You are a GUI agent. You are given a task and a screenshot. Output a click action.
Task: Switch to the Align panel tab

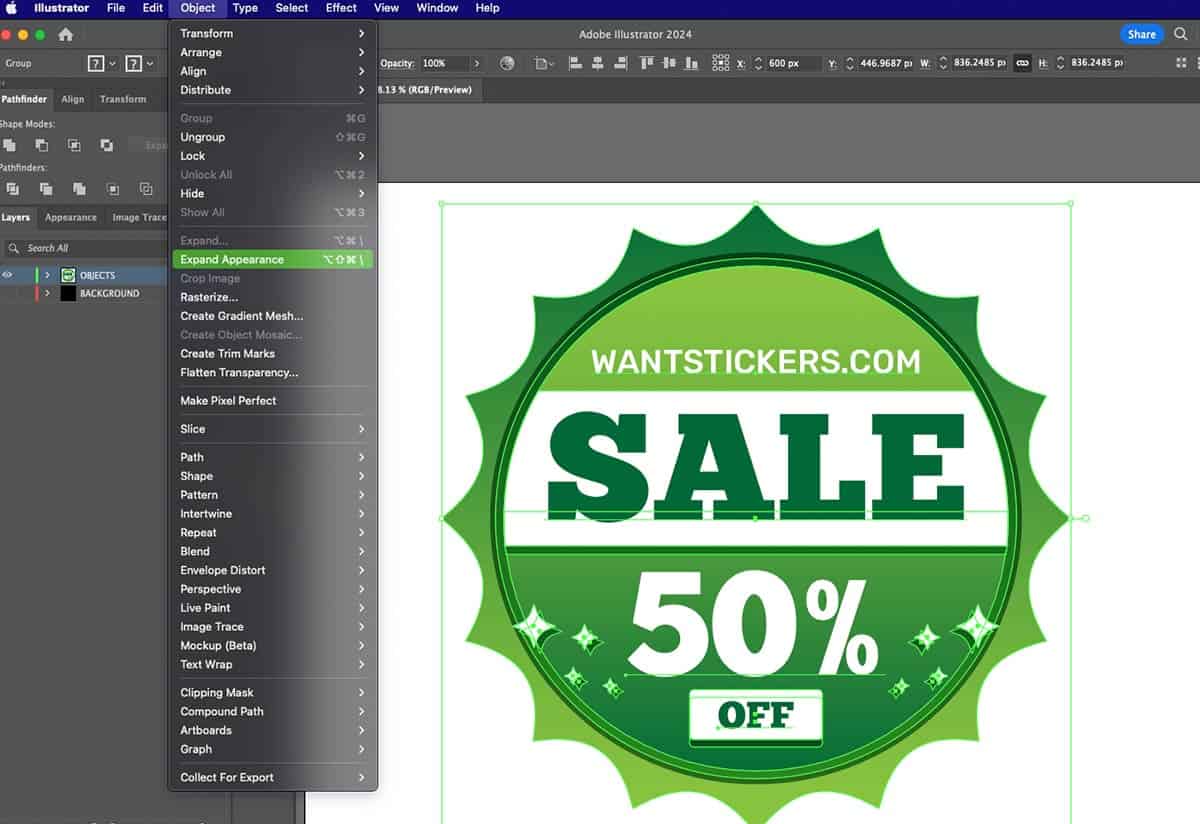[73, 99]
